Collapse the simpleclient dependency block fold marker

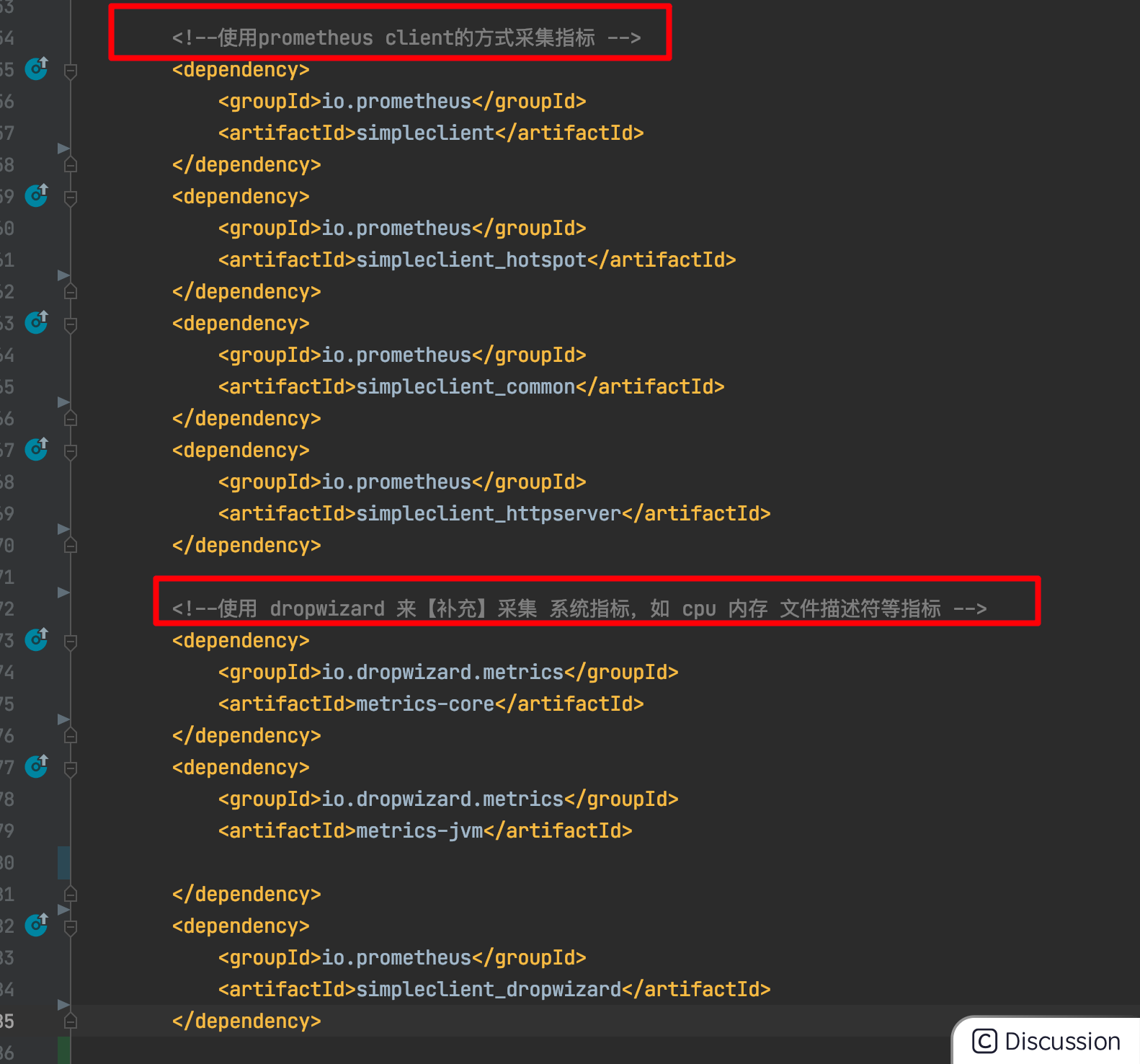[71, 71]
